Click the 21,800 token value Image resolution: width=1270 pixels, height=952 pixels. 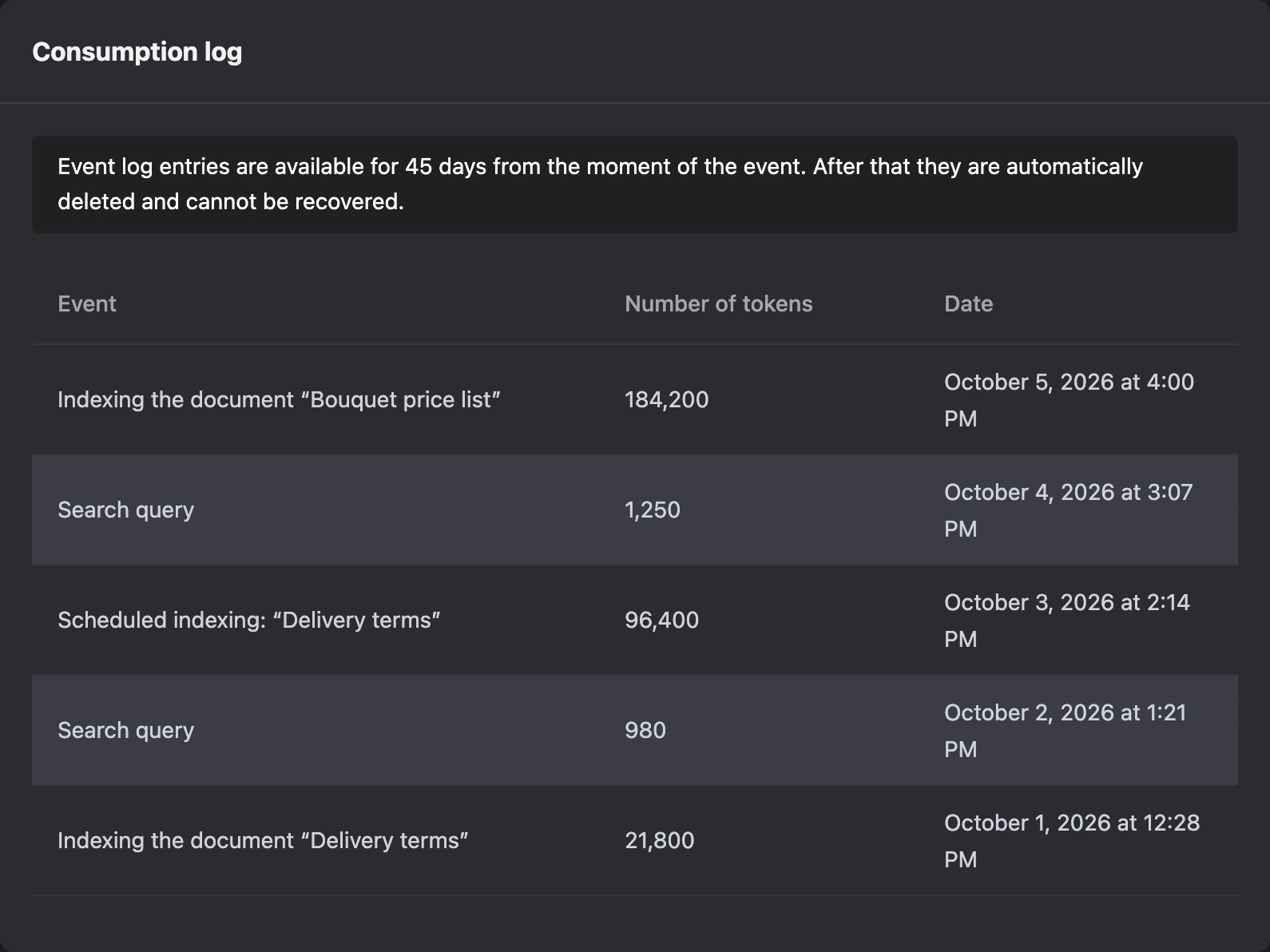tap(659, 840)
